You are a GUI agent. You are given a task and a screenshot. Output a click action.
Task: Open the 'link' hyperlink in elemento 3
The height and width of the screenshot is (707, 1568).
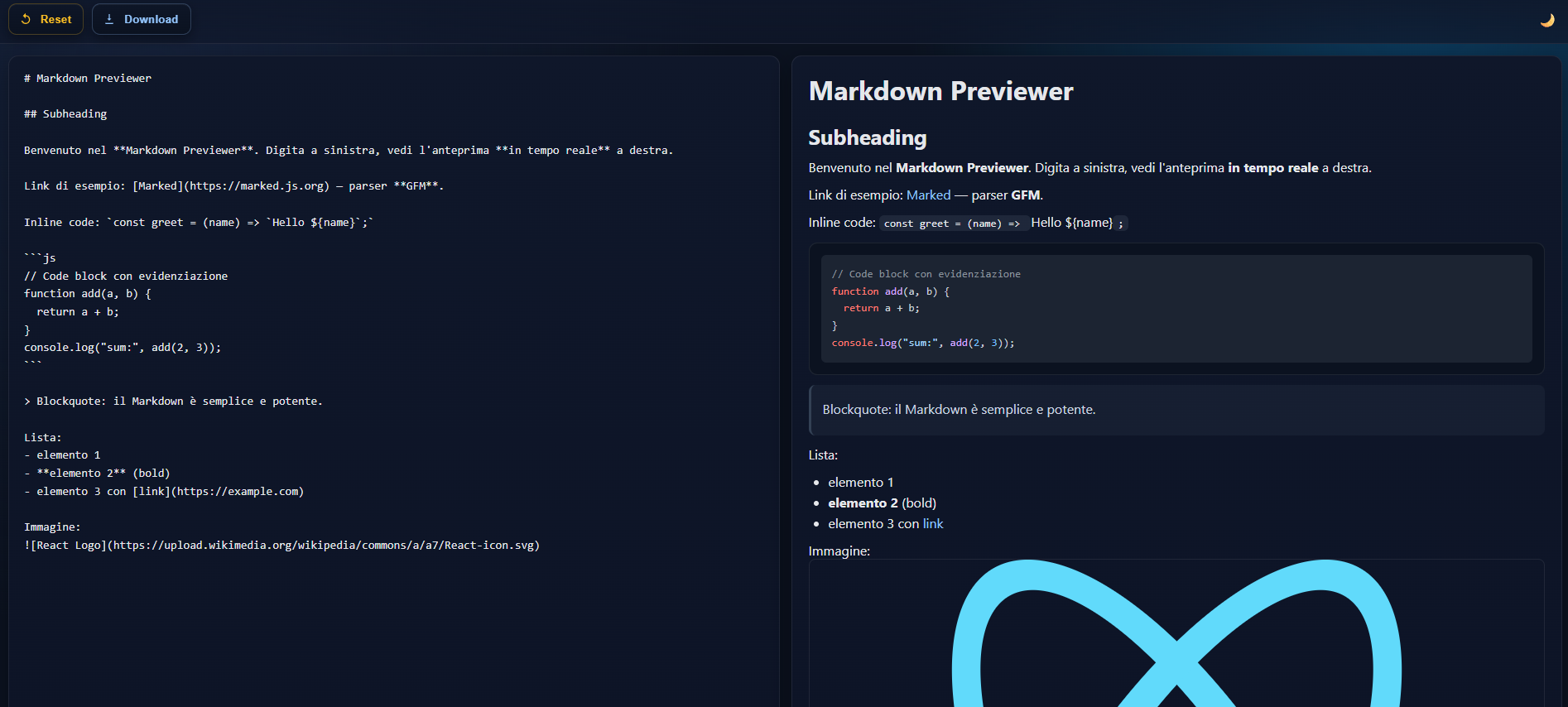pos(933,524)
